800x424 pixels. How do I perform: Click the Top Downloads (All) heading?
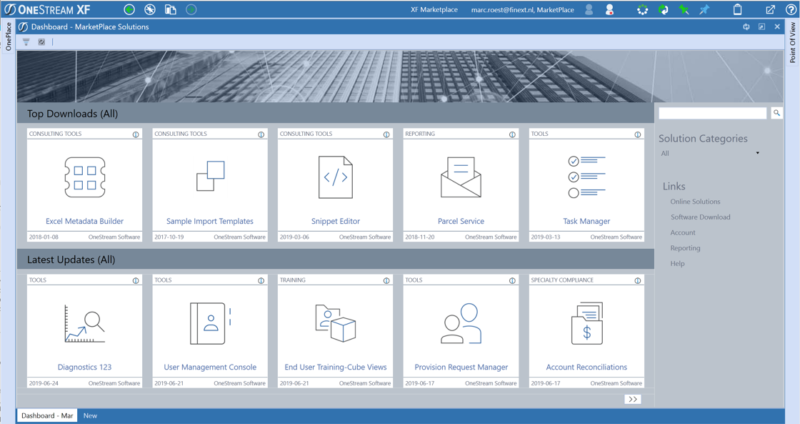[72, 114]
